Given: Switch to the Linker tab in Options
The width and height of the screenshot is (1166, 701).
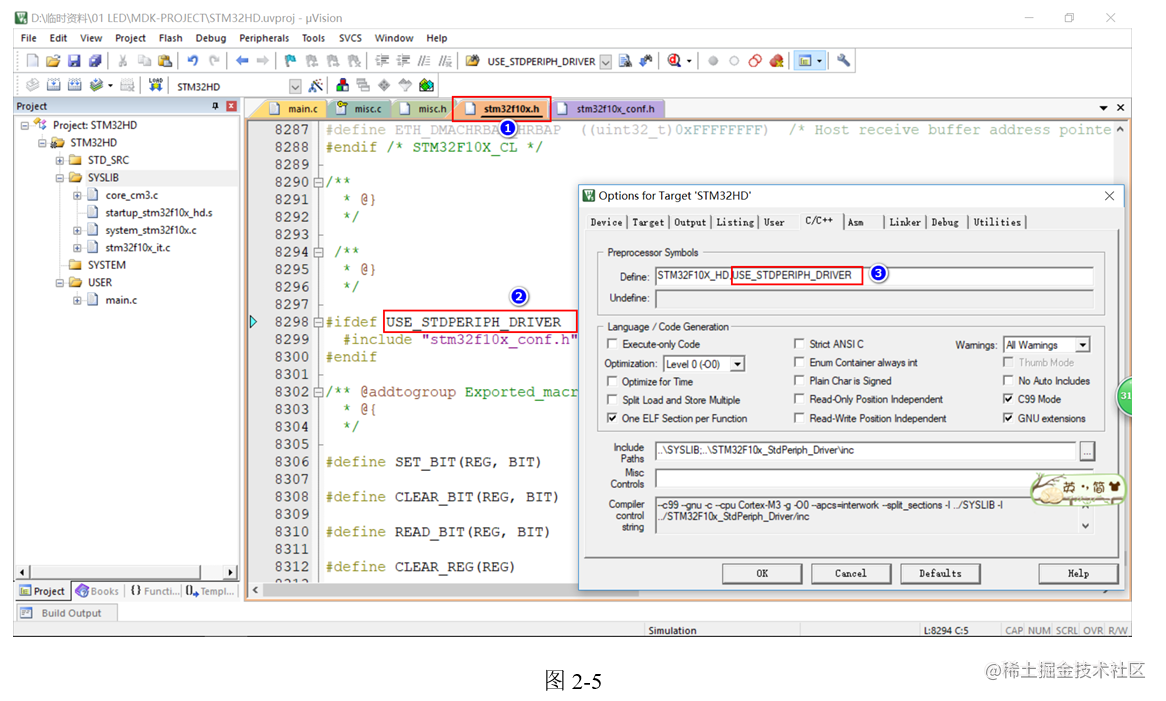Looking at the screenshot, I should pos(904,222).
